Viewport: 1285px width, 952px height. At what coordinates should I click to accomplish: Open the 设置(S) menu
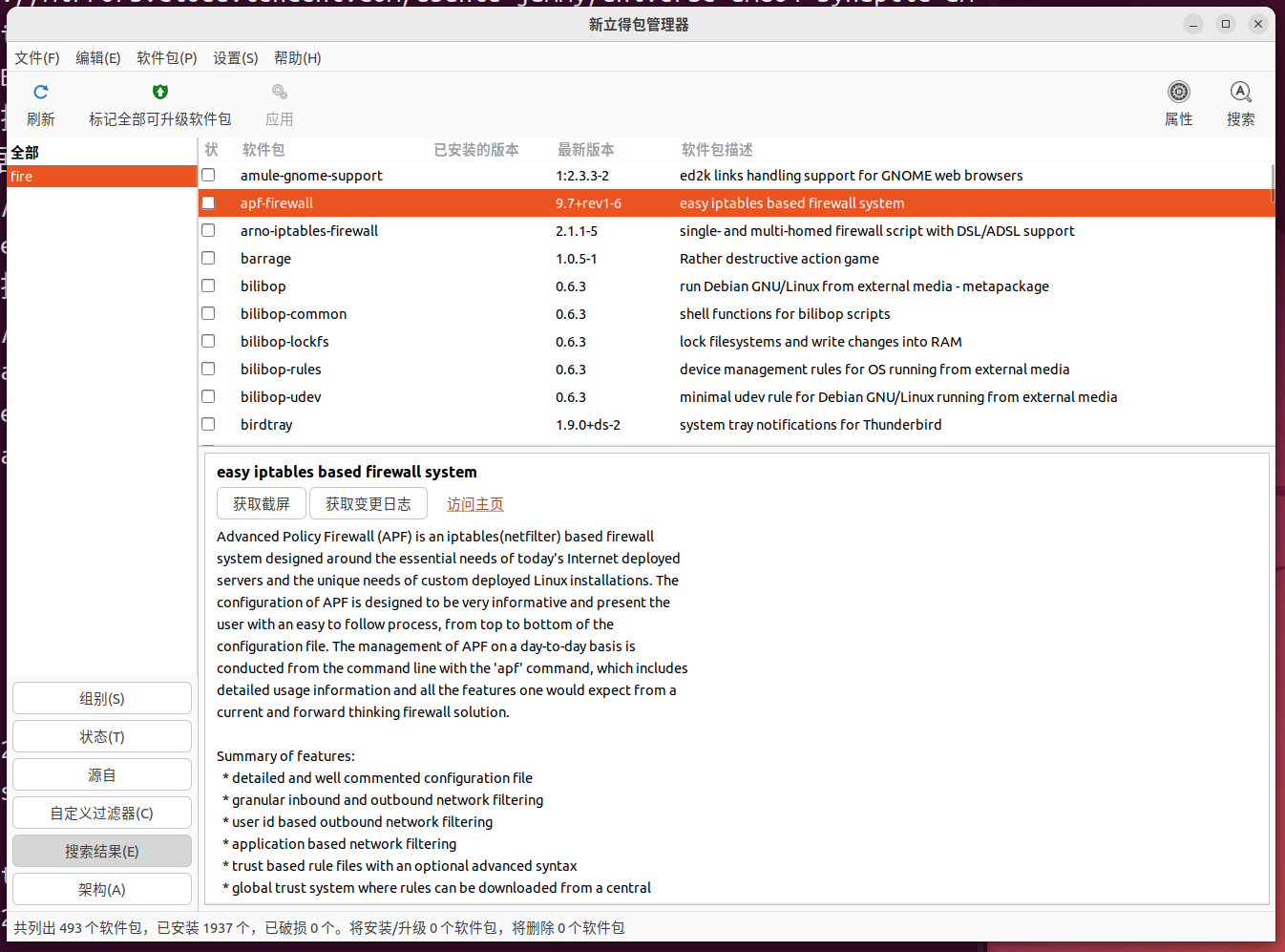pos(236,58)
